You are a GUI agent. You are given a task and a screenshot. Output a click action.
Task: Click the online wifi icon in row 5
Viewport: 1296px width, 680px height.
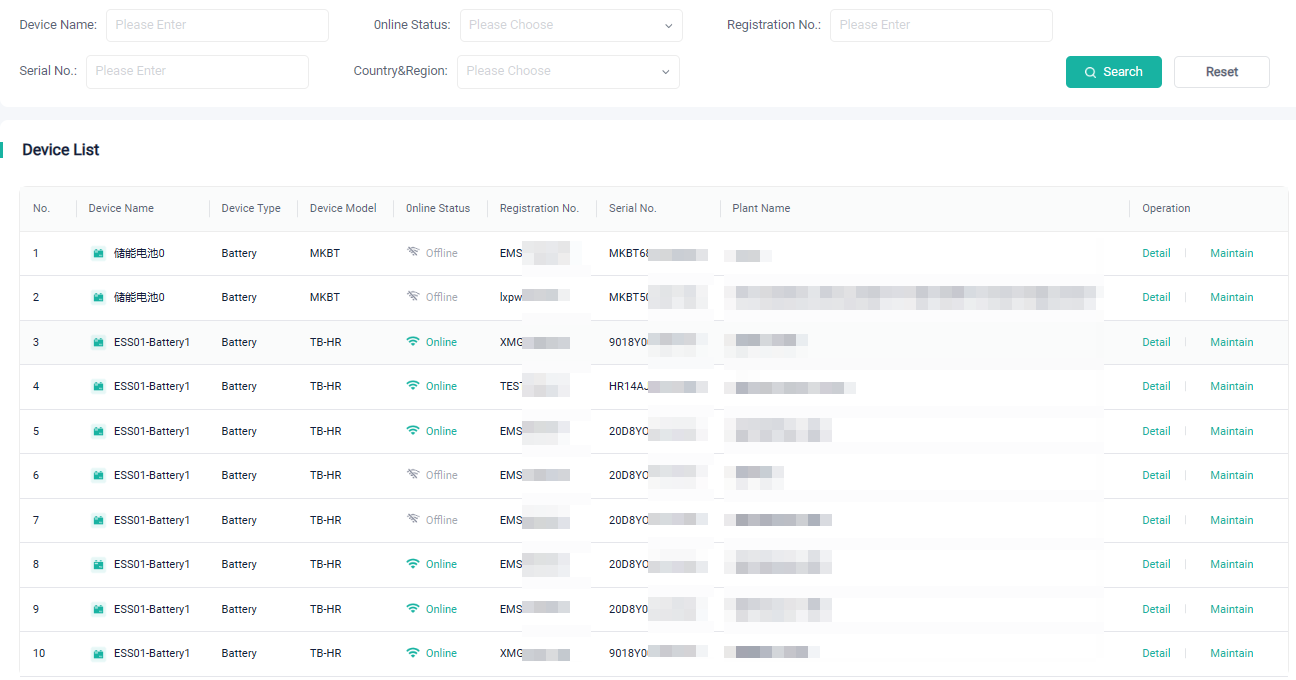pos(413,431)
